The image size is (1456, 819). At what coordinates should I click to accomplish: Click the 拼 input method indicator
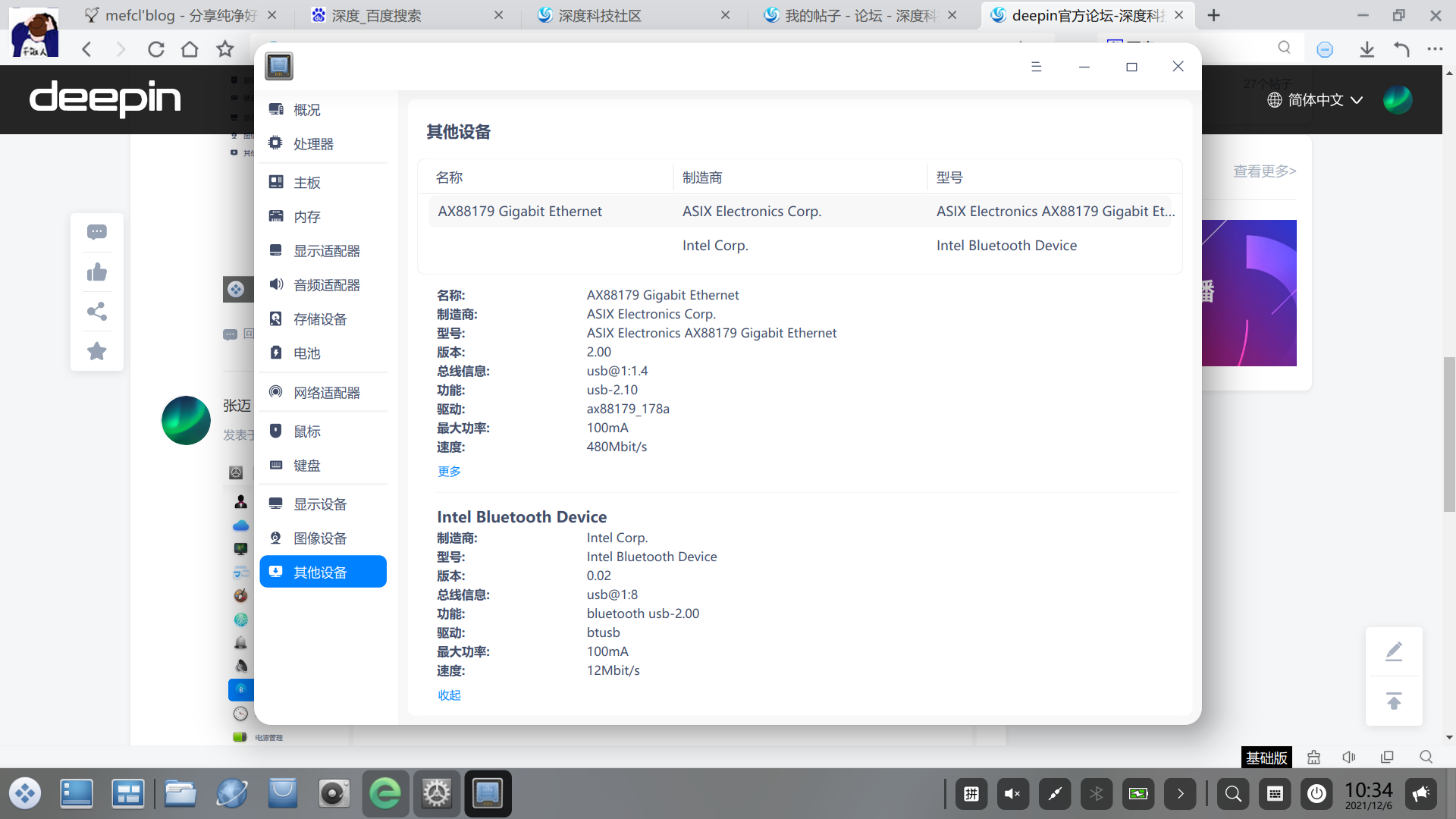[971, 793]
